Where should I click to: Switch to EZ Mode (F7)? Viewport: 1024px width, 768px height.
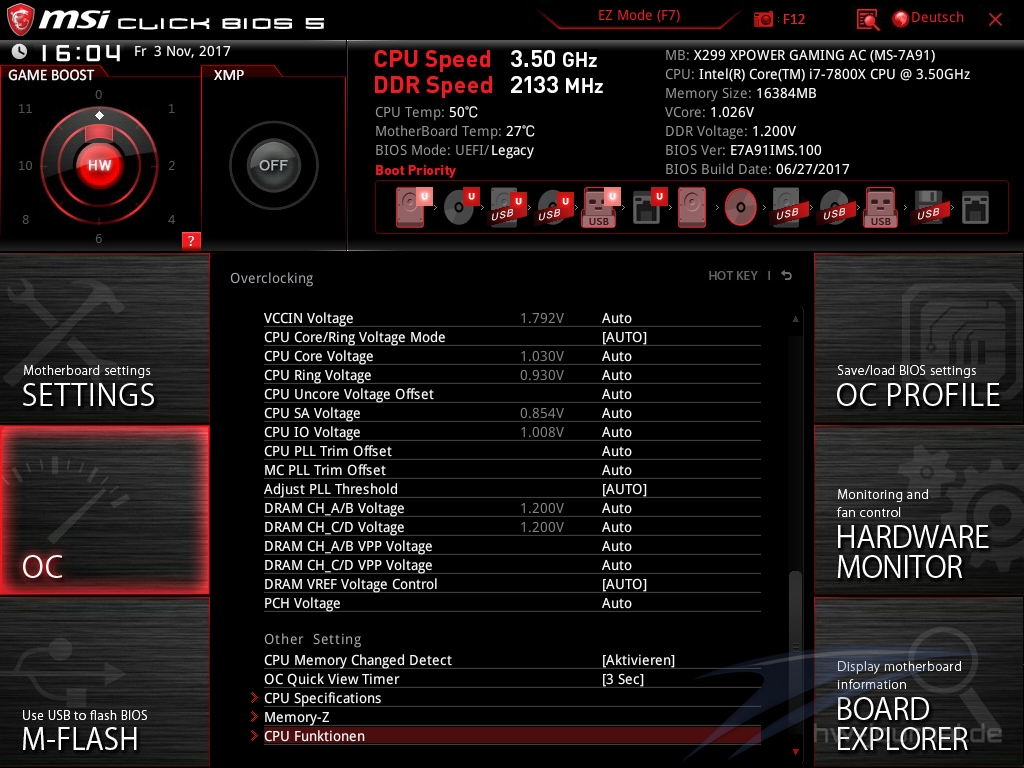(639, 16)
